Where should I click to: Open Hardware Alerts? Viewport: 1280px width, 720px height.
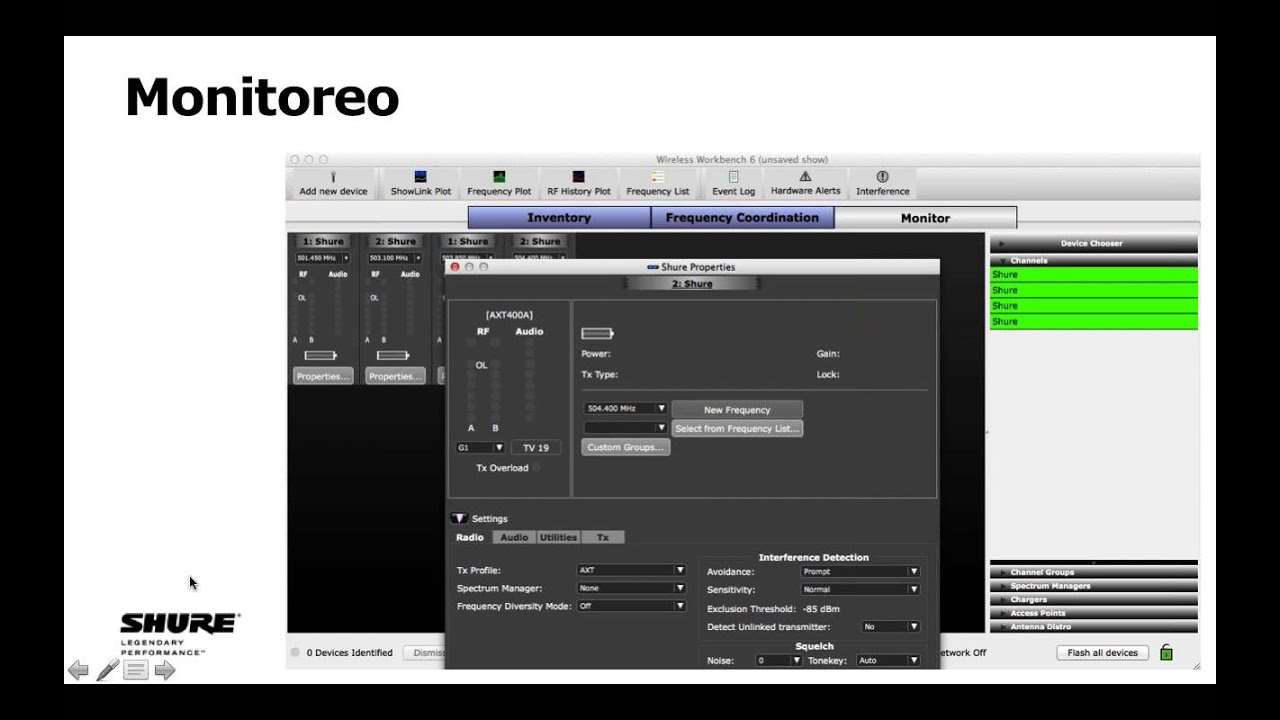[x=805, y=183]
